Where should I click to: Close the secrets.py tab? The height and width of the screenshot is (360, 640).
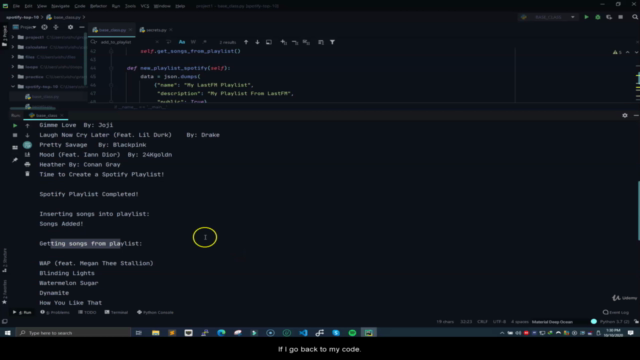[171, 30]
